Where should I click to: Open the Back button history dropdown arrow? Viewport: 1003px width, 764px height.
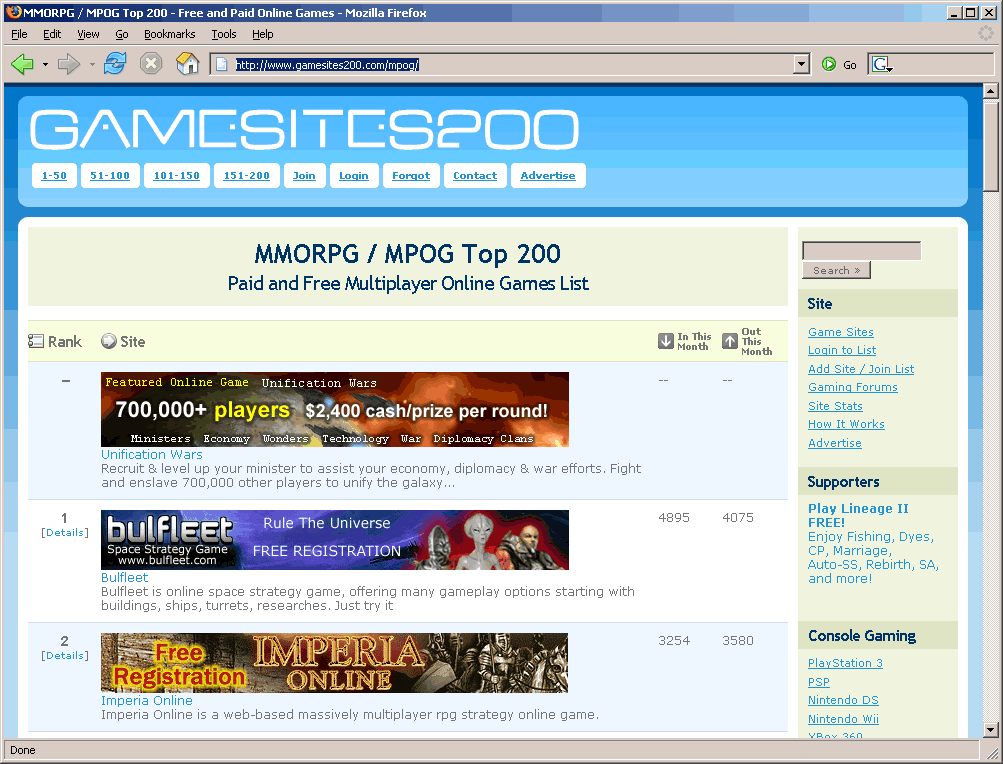tap(45, 65)
